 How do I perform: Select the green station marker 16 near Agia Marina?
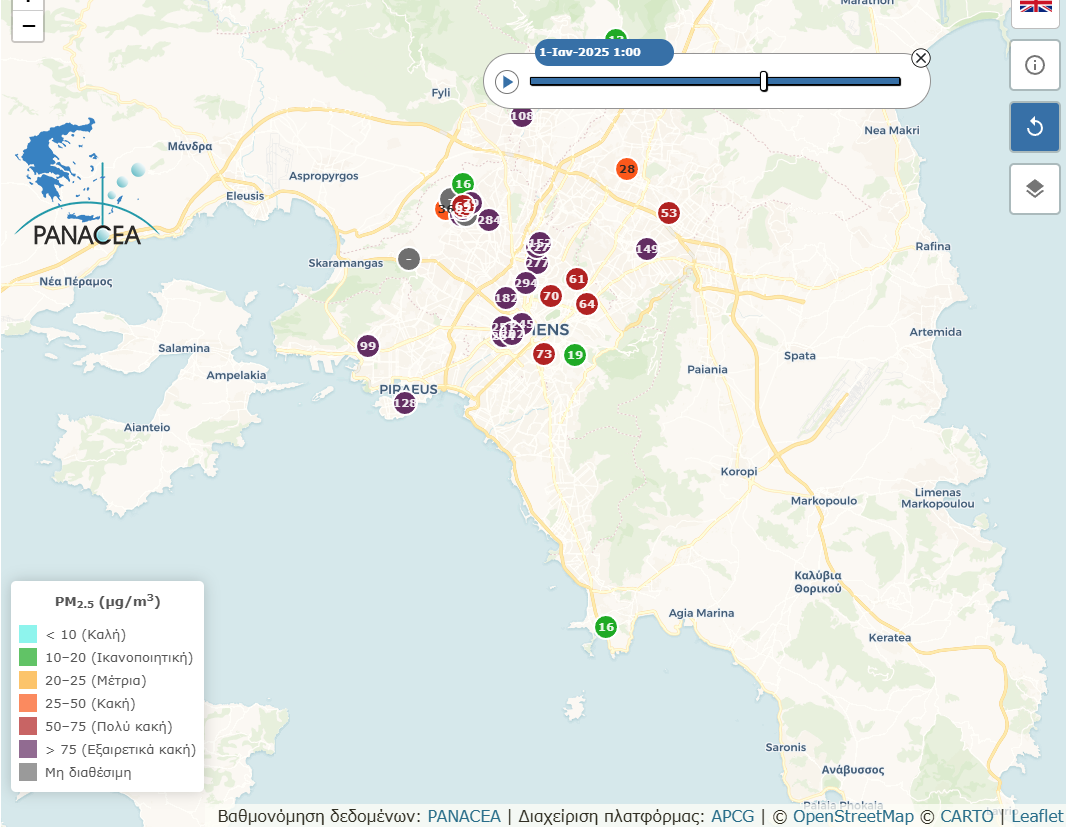coord(605,627)
